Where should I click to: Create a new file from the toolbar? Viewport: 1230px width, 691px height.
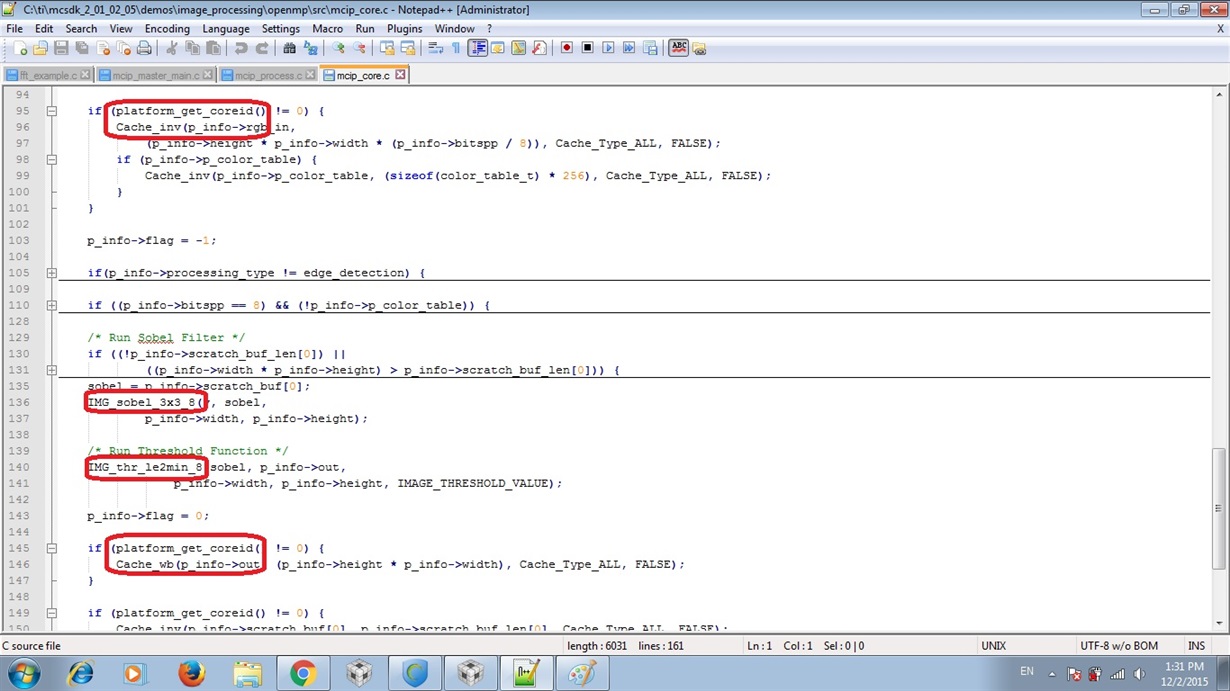[19, 48]
